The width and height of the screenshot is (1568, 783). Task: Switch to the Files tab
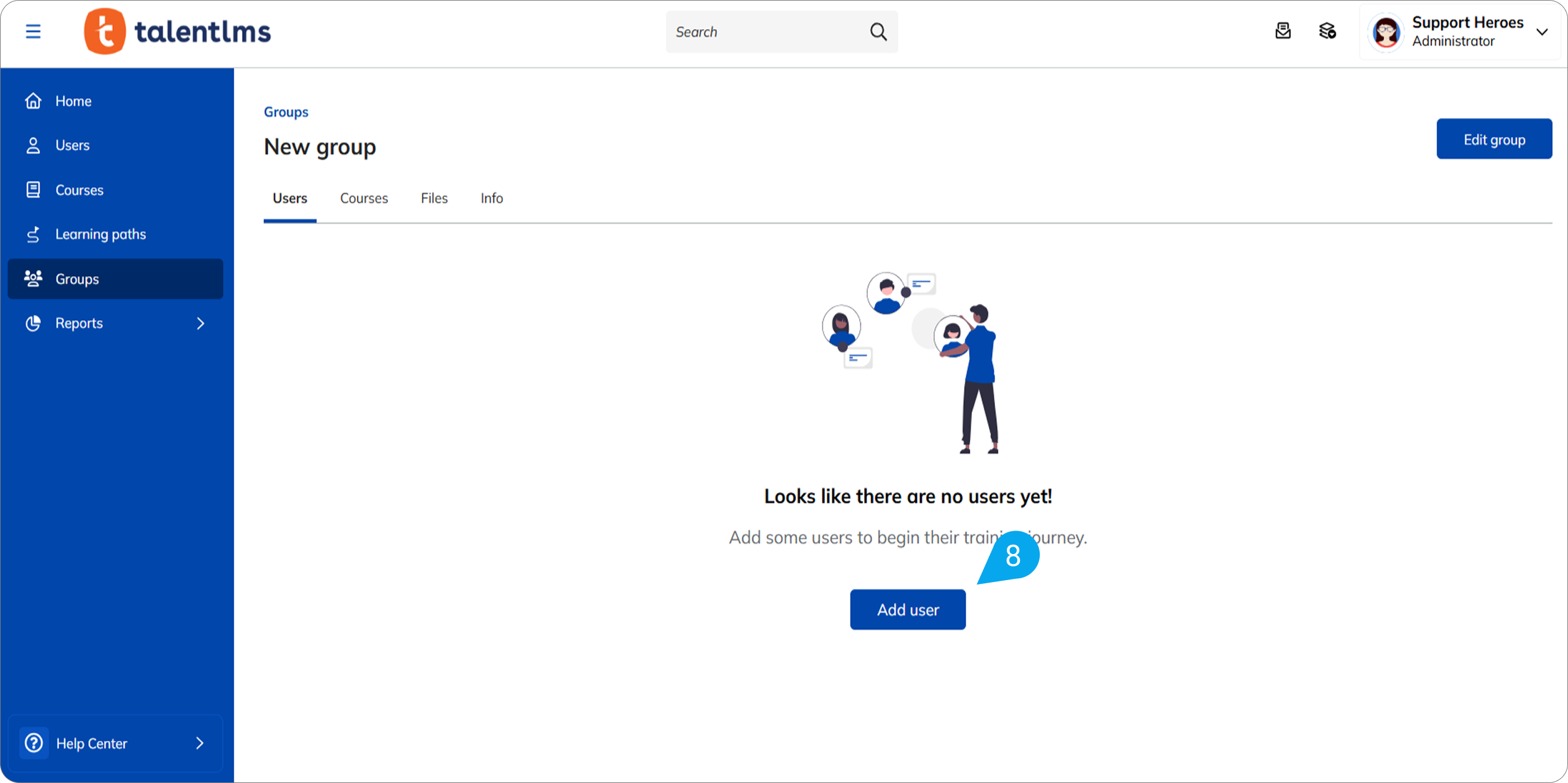pos(434,199)
